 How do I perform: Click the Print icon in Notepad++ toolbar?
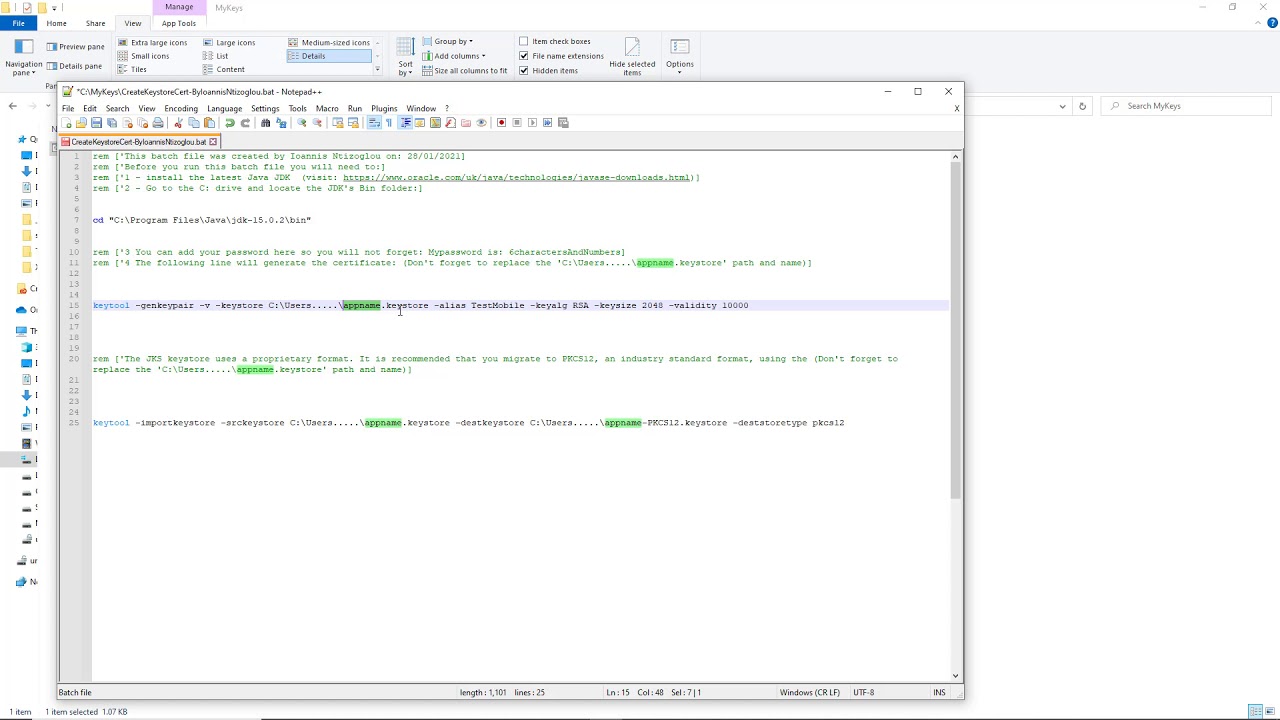pos(158,123)
